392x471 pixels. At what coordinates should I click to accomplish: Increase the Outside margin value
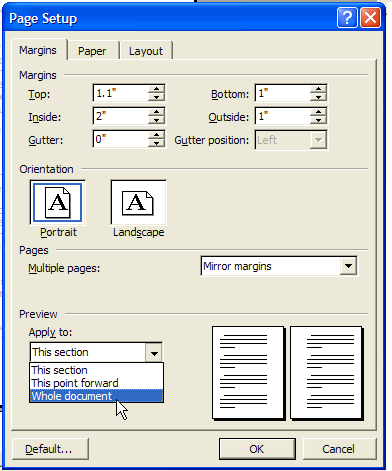pyautogui.click(x=318, y=112)
